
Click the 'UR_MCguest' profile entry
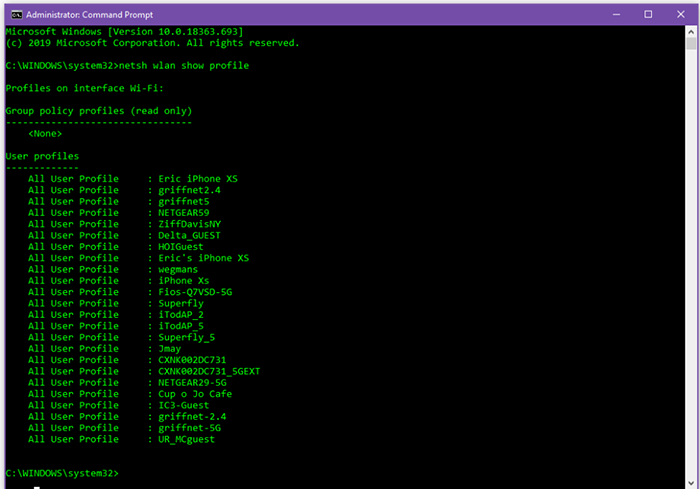pos(186,439)
